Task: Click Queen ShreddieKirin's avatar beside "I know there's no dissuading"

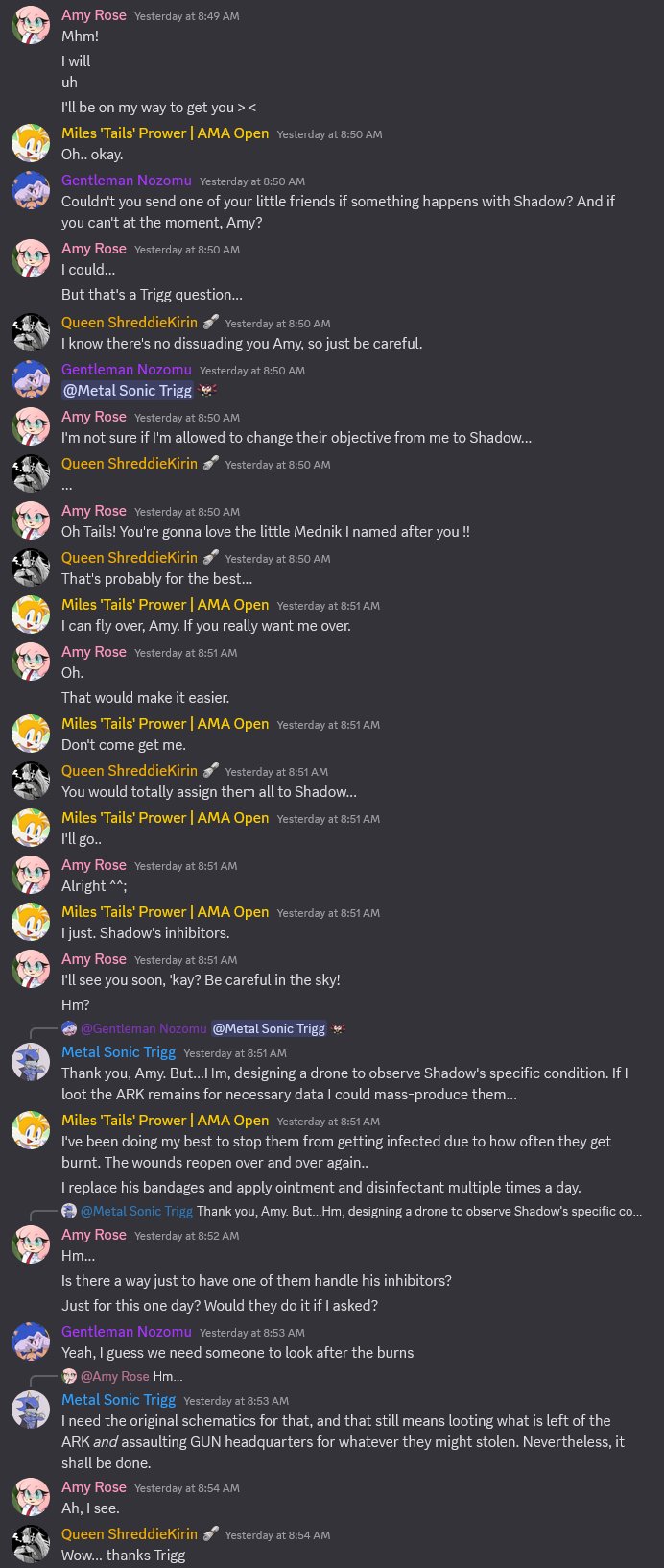Action: click(31, 332)
